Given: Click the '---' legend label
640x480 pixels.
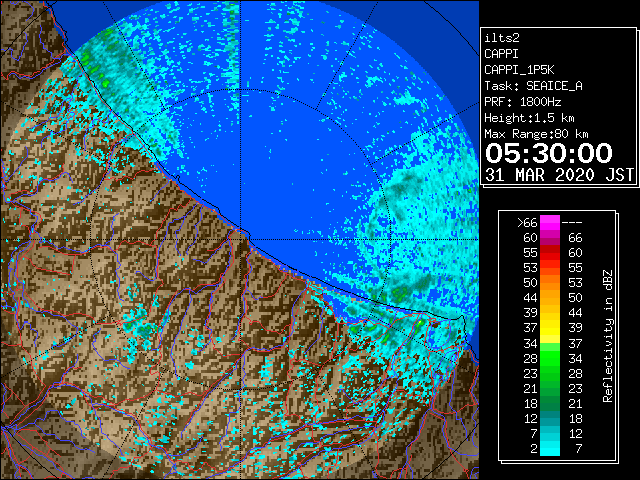Looking at the screenshot, I should point(572,223).
